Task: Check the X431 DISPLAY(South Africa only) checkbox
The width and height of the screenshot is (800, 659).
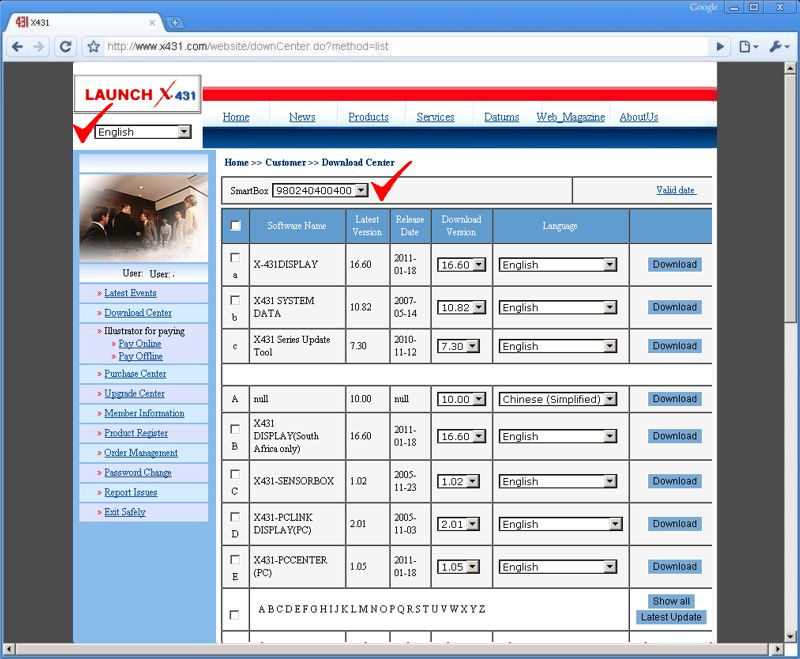Action: point(235,429)
